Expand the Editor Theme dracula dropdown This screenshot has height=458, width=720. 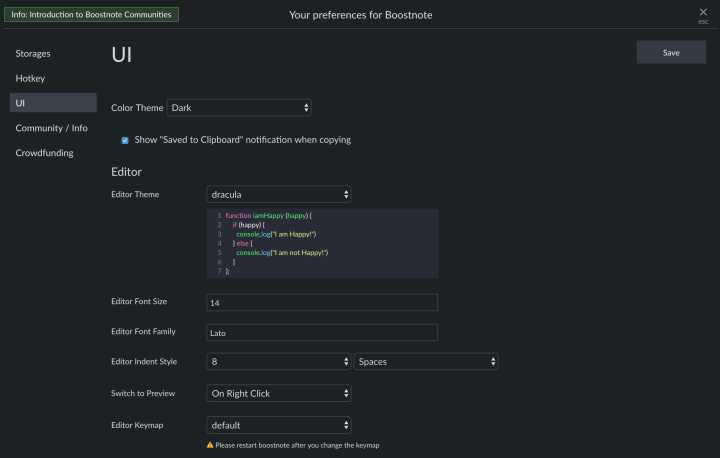(x=279, y=194)
